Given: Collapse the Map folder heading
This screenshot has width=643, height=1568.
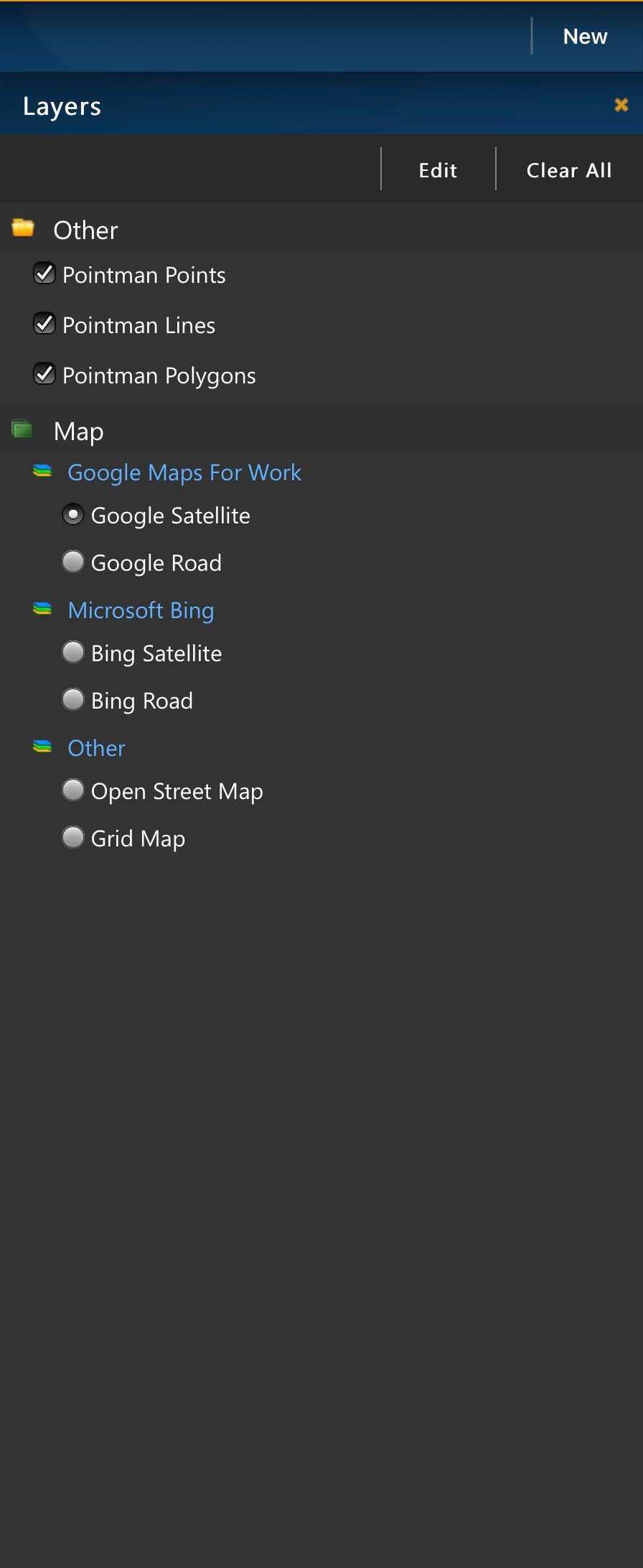Looking at the screenshot, I should pyautogui.click(x=79, y=431).
